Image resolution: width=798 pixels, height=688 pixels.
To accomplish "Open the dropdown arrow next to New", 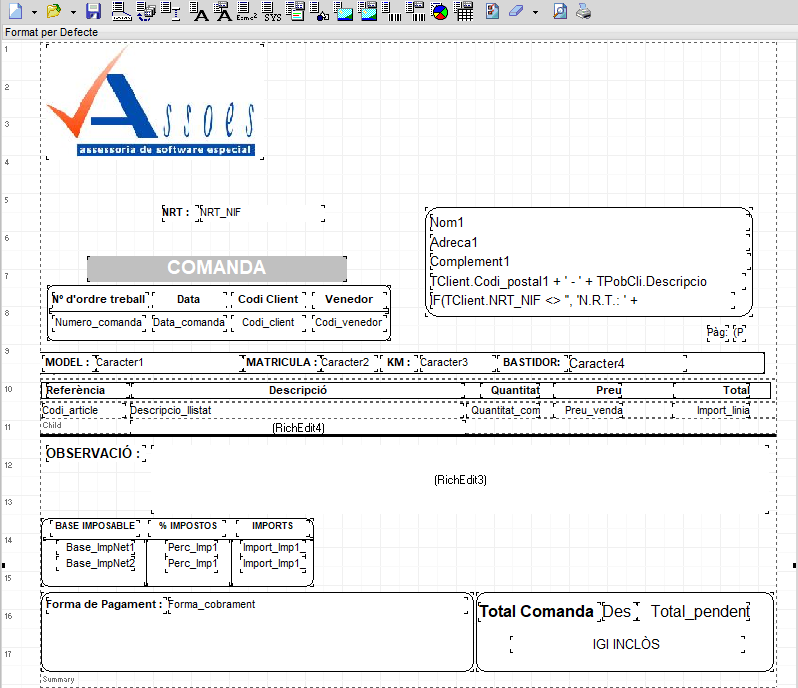I will (x=34, y=12).
